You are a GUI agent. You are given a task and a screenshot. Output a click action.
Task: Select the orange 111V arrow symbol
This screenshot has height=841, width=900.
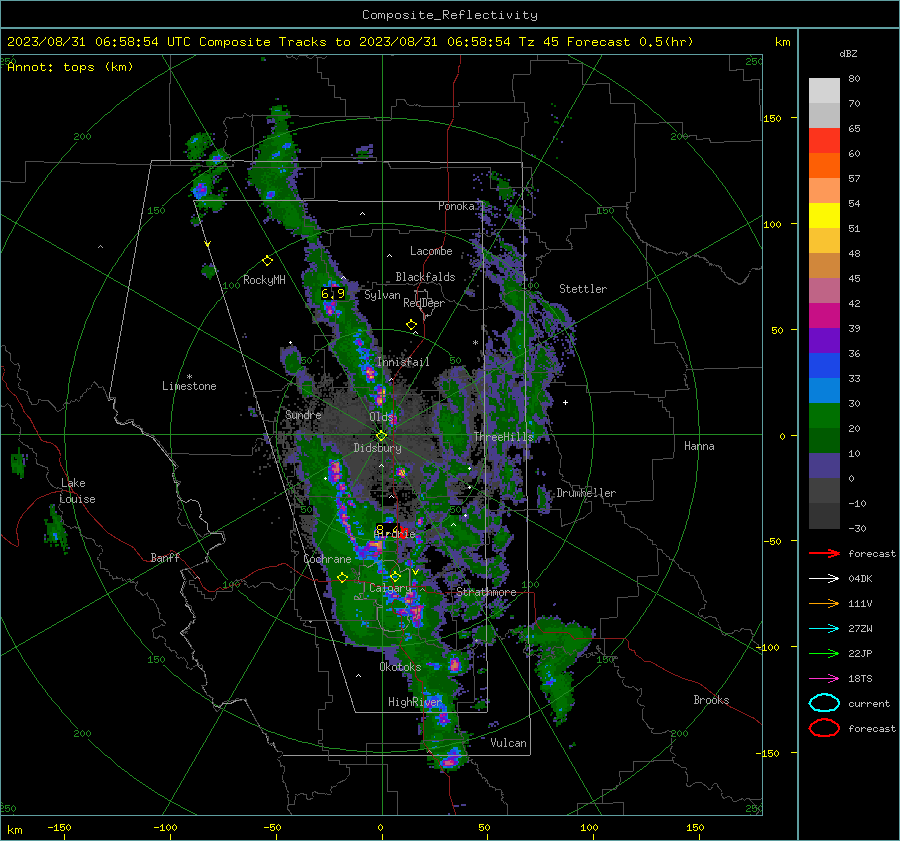824,603
